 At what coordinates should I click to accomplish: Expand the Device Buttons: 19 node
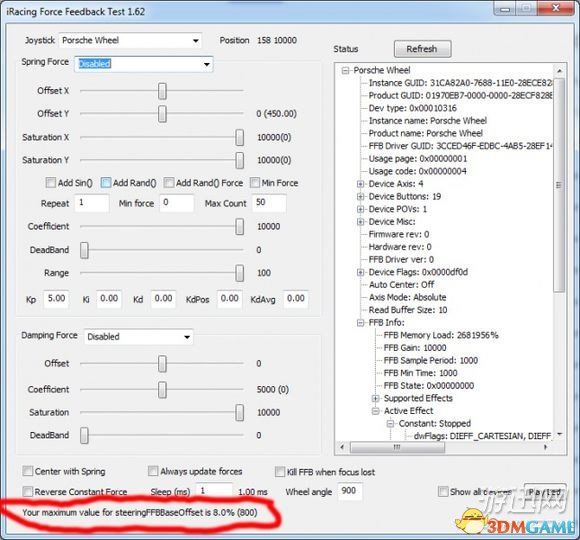pyautogui.click(x=360, y=196)
